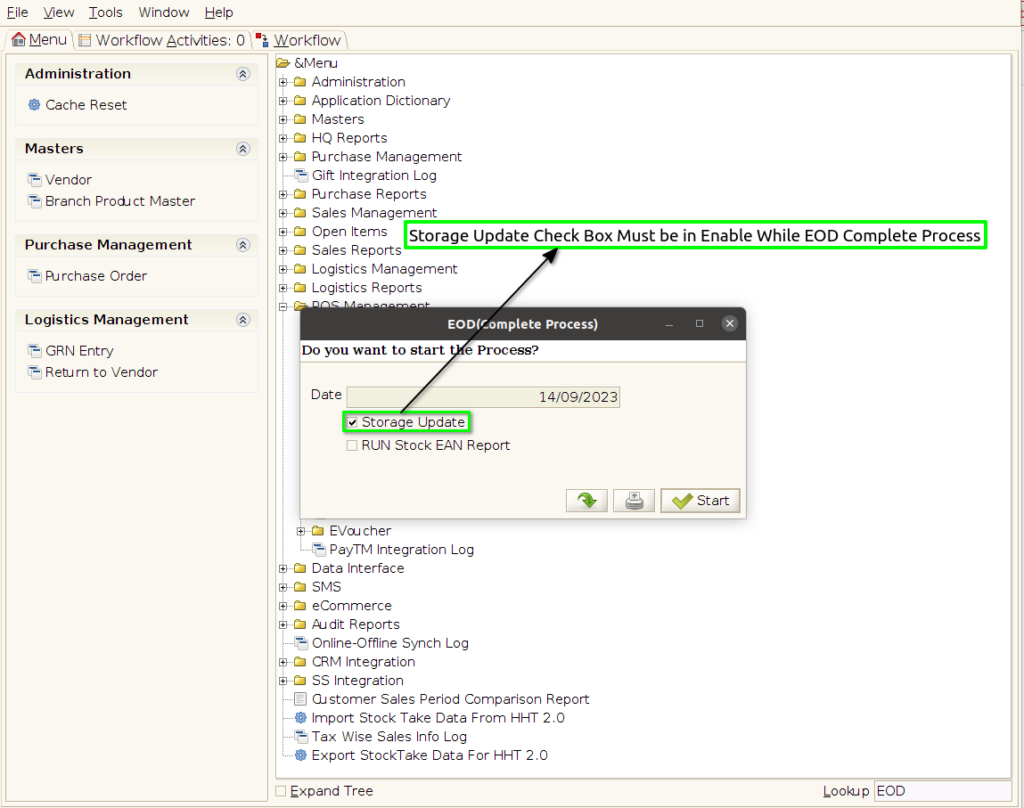Screen dimensions: 1024x808
Task: Click the Cache Reset gear icon
Action: 34,105
